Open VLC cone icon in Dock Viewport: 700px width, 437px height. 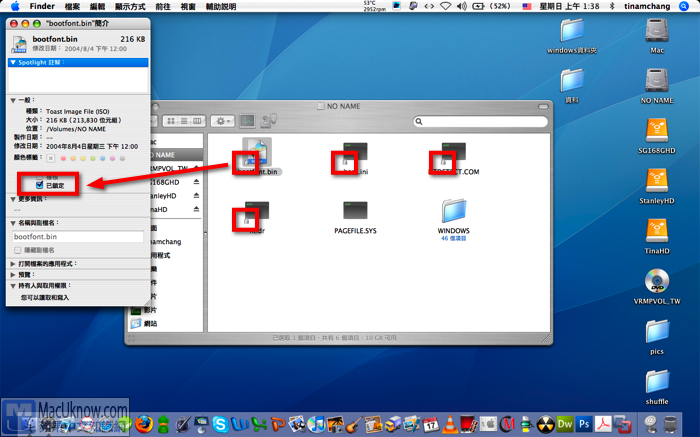(450, 424)
